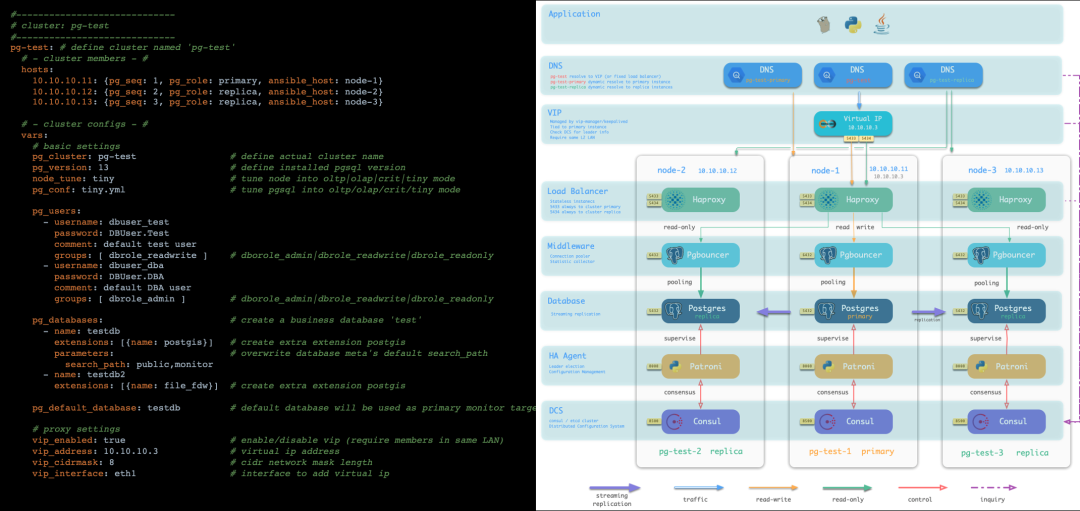The height and width of the screenshot is (511, 1080).
Task: Click the 'pg_databases:' key
Action: (68, 320)
